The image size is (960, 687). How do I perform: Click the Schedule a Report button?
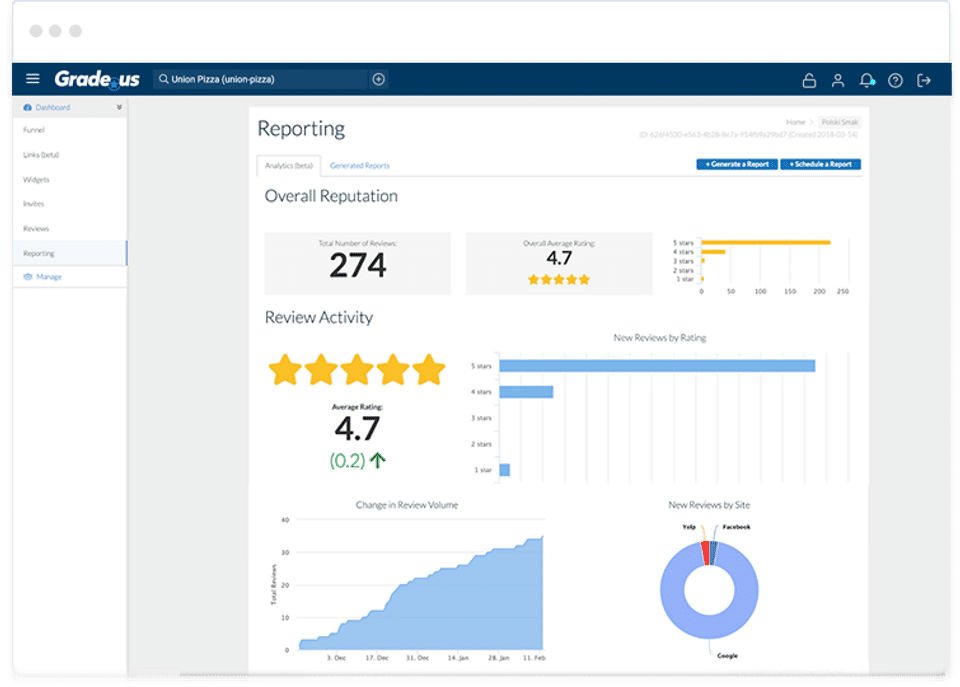click(x=820, y=164)
